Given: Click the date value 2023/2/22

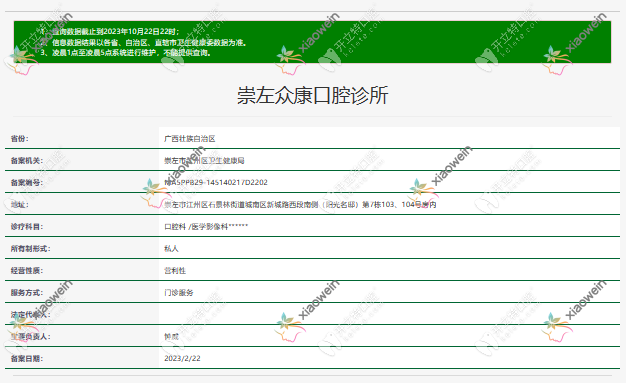Looking at the screenshot, I should [182, 358].
